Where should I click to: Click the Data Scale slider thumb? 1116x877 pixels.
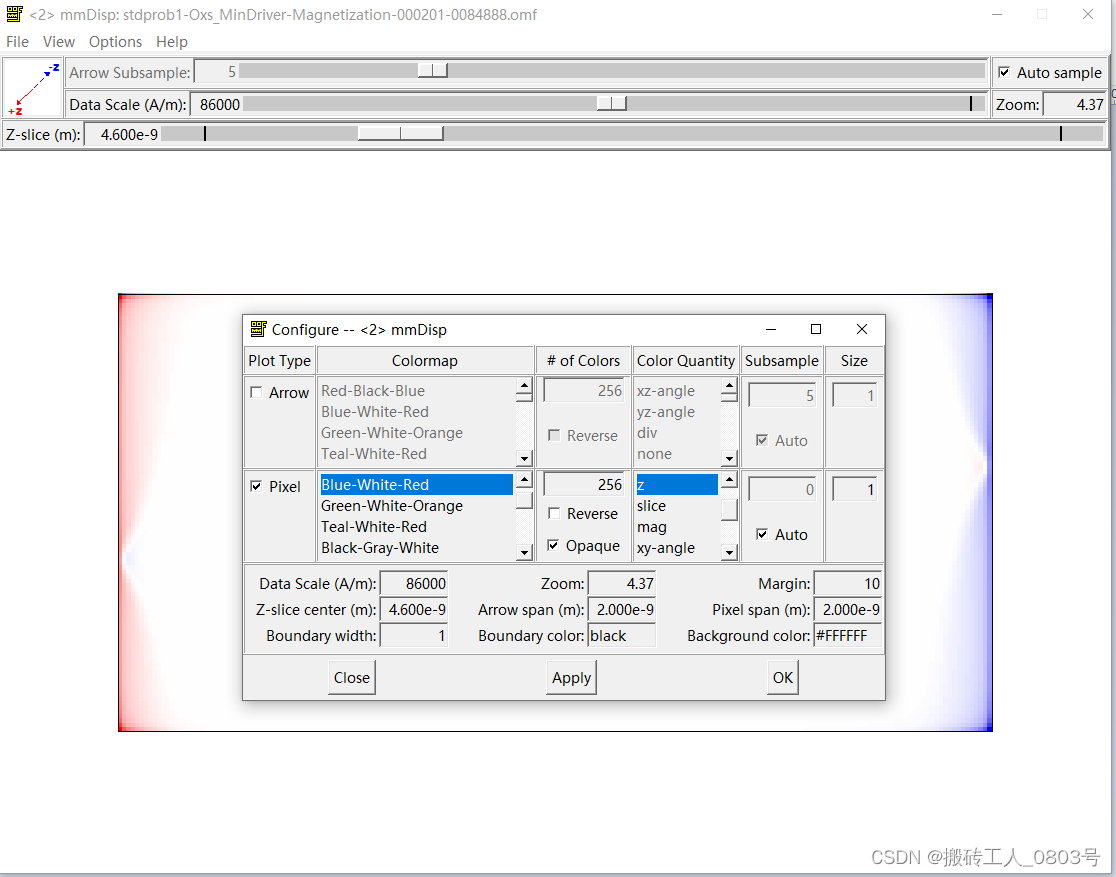pos(611,103)
